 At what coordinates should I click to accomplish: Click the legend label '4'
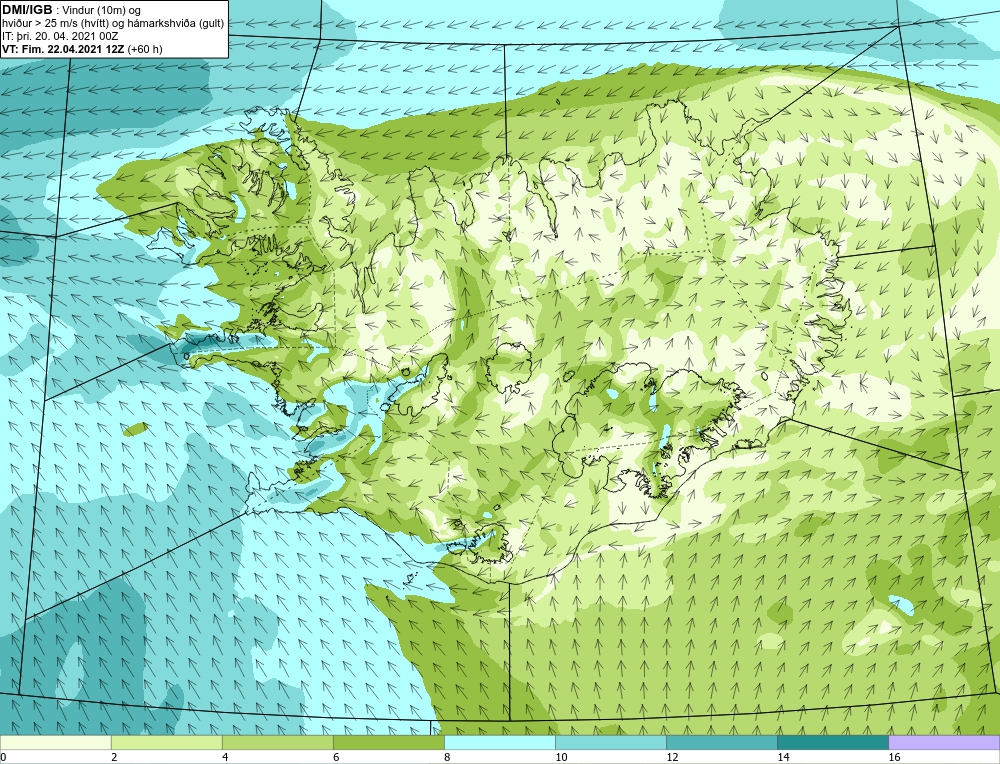pos(224,757)
